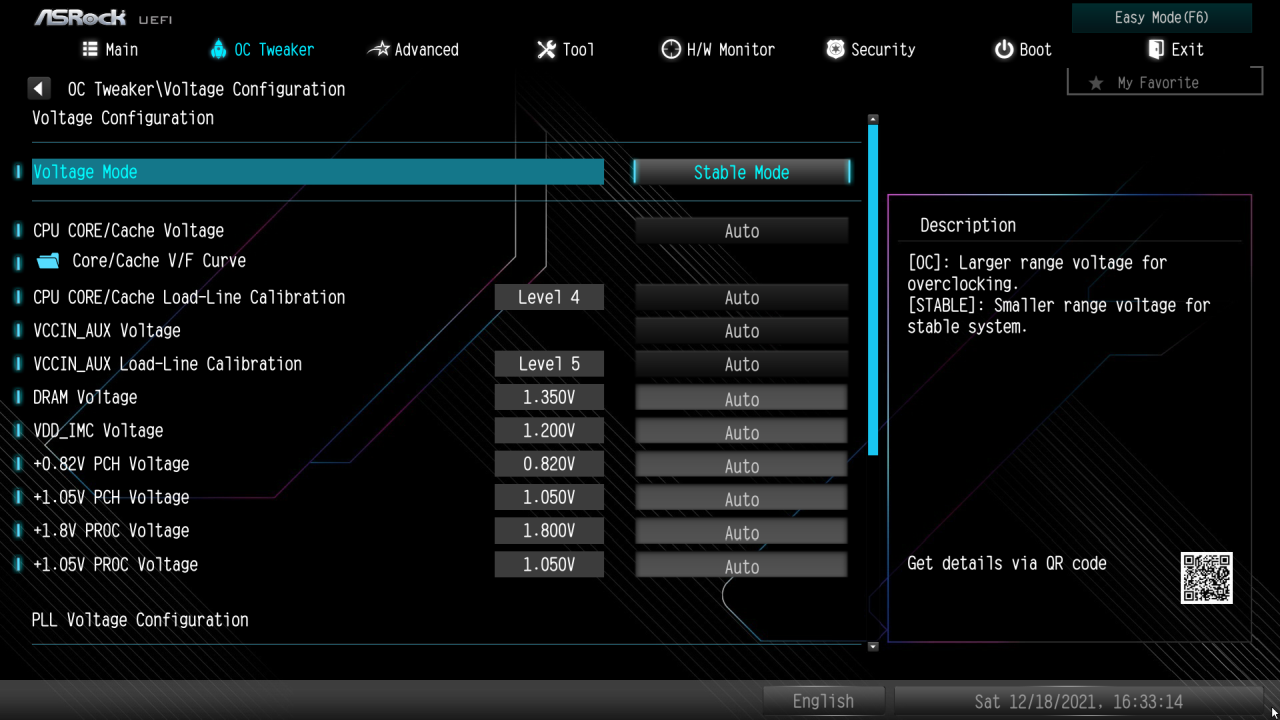Open My Favorite list
Screen dimensions: 1280x720
pyautogui.click(x=1165, y=82)
